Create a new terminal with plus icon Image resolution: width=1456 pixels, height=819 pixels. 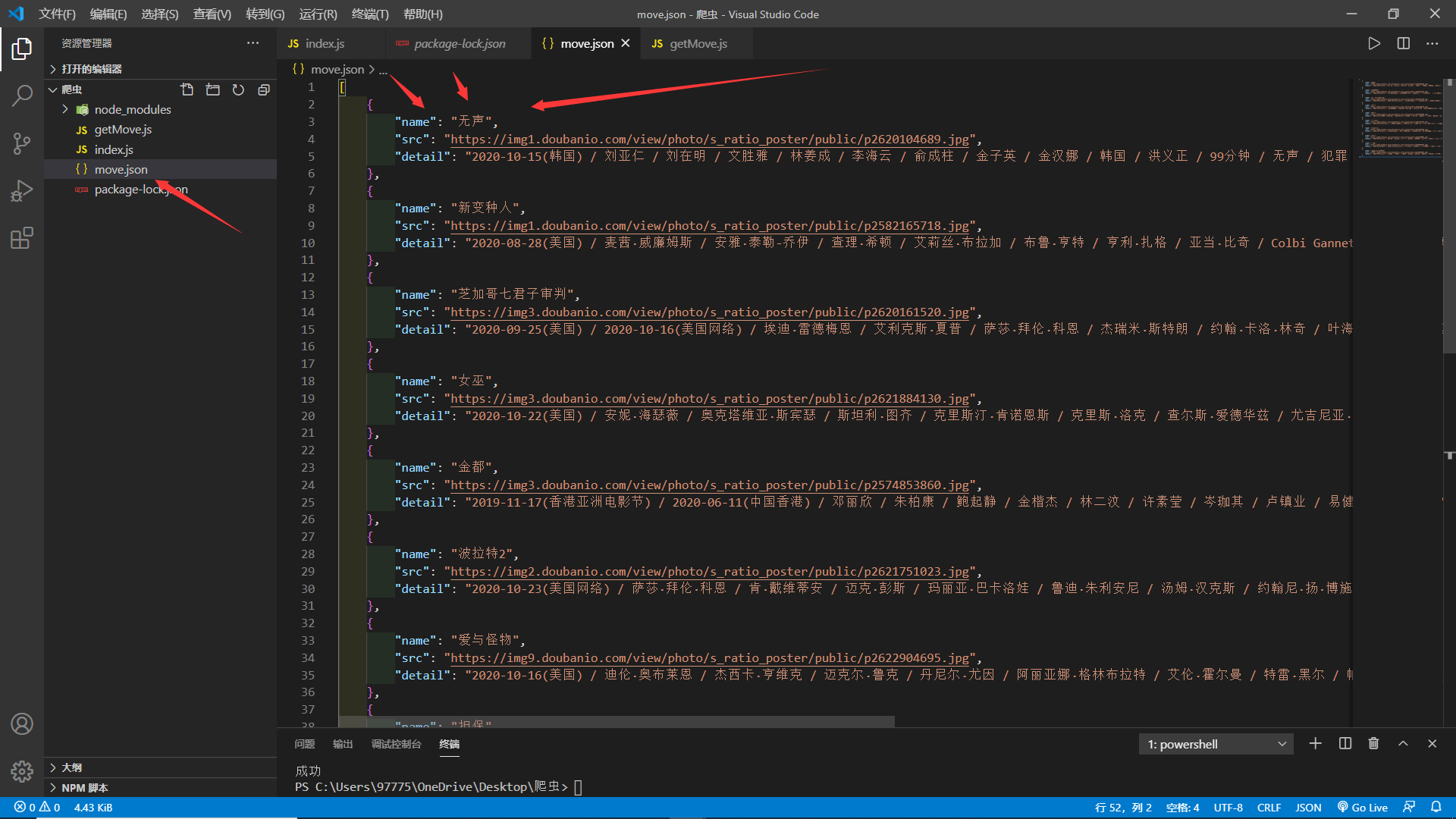[1316, 743]
